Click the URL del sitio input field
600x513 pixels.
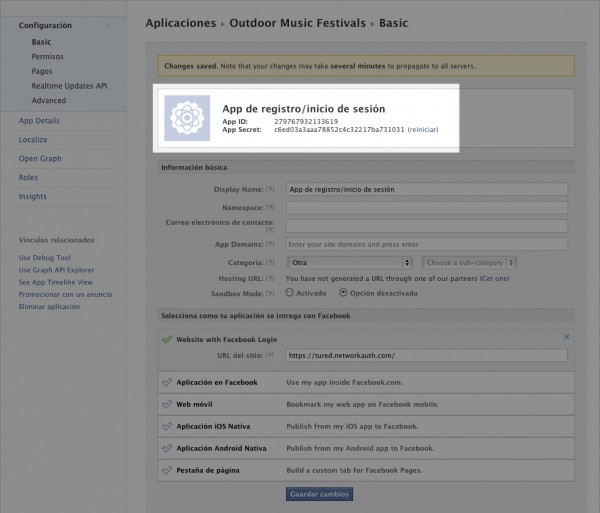426,355
